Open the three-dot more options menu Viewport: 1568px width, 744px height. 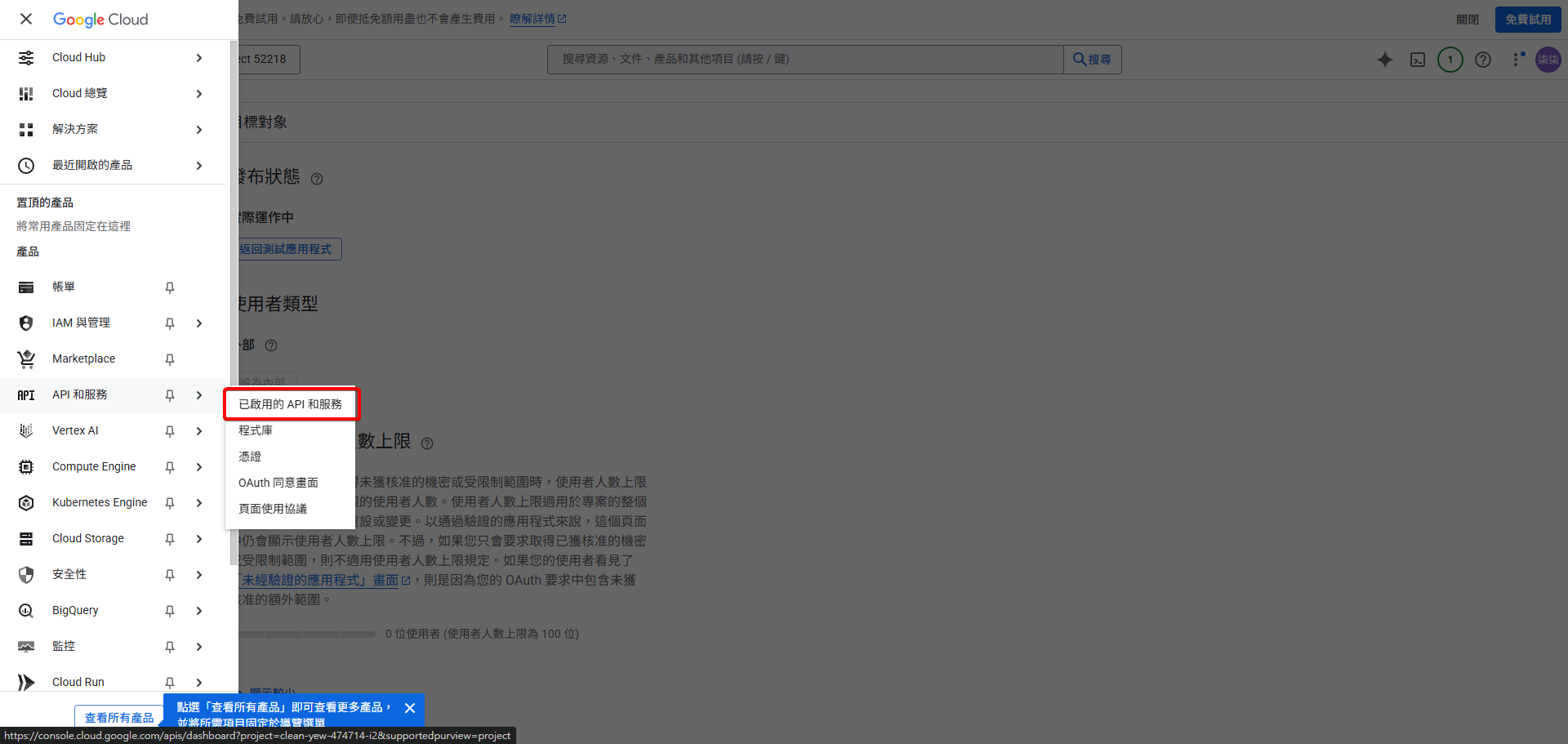pyautogui.click(x=1517, y=60)
